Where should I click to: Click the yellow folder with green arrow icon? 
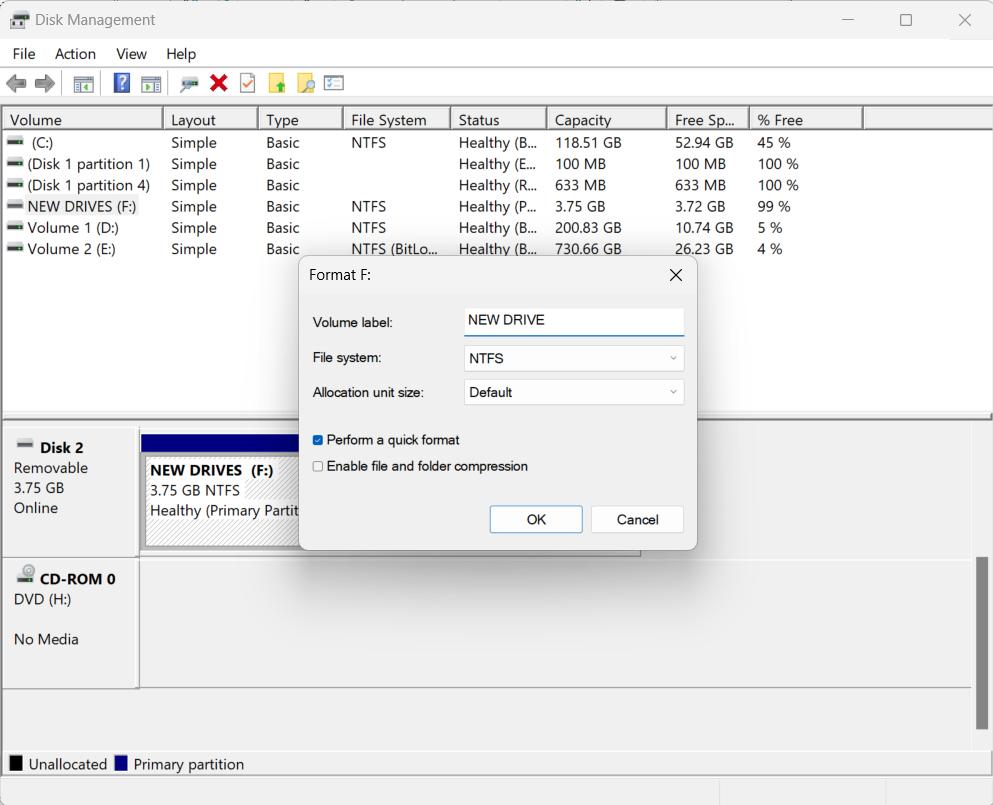pos(277,83)
